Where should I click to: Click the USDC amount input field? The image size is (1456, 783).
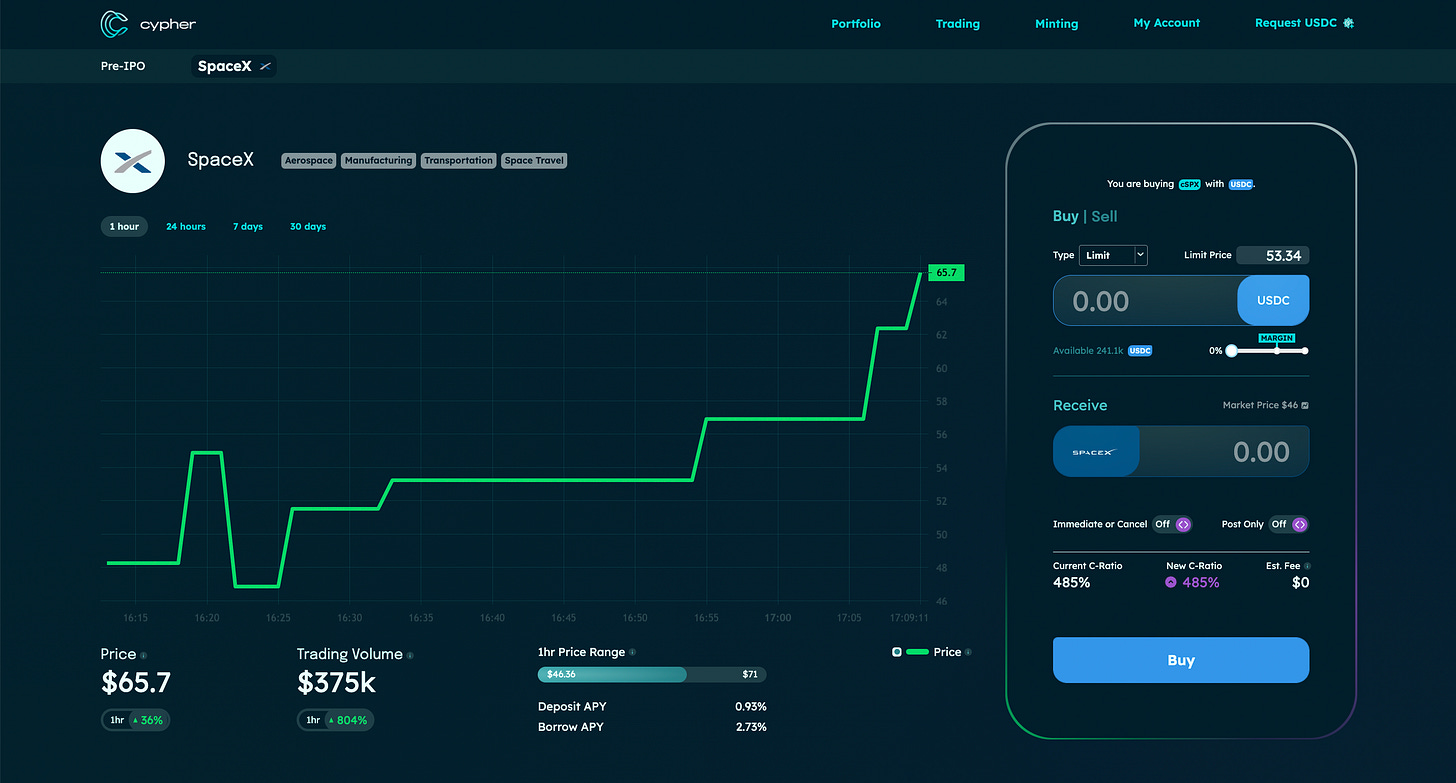(x=1146, y=301)
